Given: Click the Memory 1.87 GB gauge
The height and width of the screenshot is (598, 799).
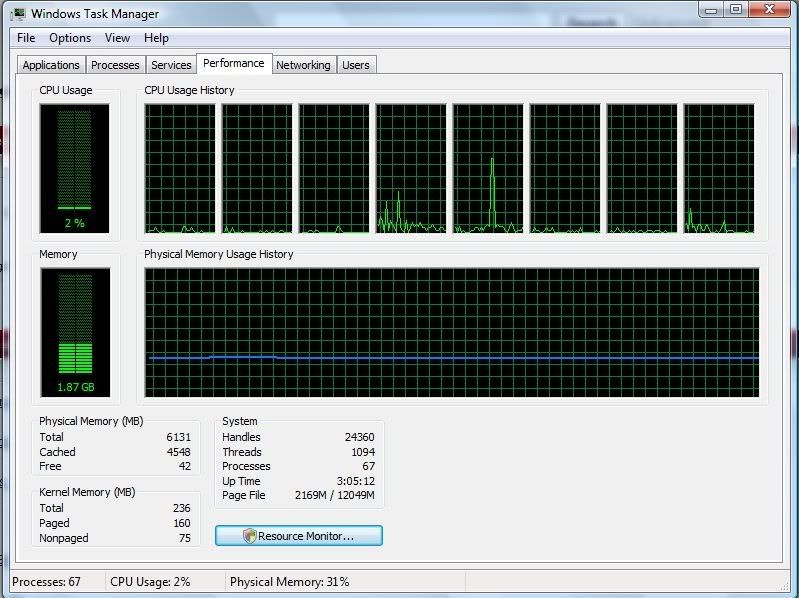Looking at the screenshot, I should pos(75,332).
